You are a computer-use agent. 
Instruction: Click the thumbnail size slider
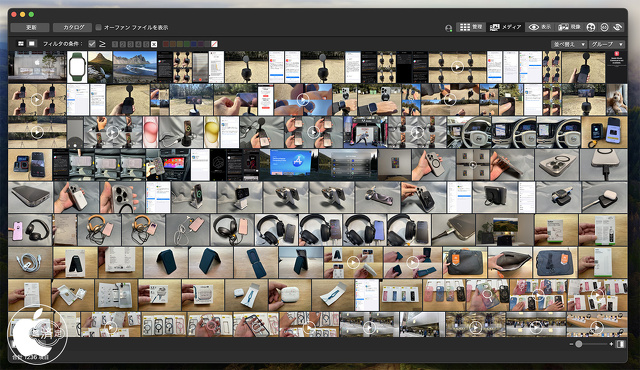coord(591,344)
